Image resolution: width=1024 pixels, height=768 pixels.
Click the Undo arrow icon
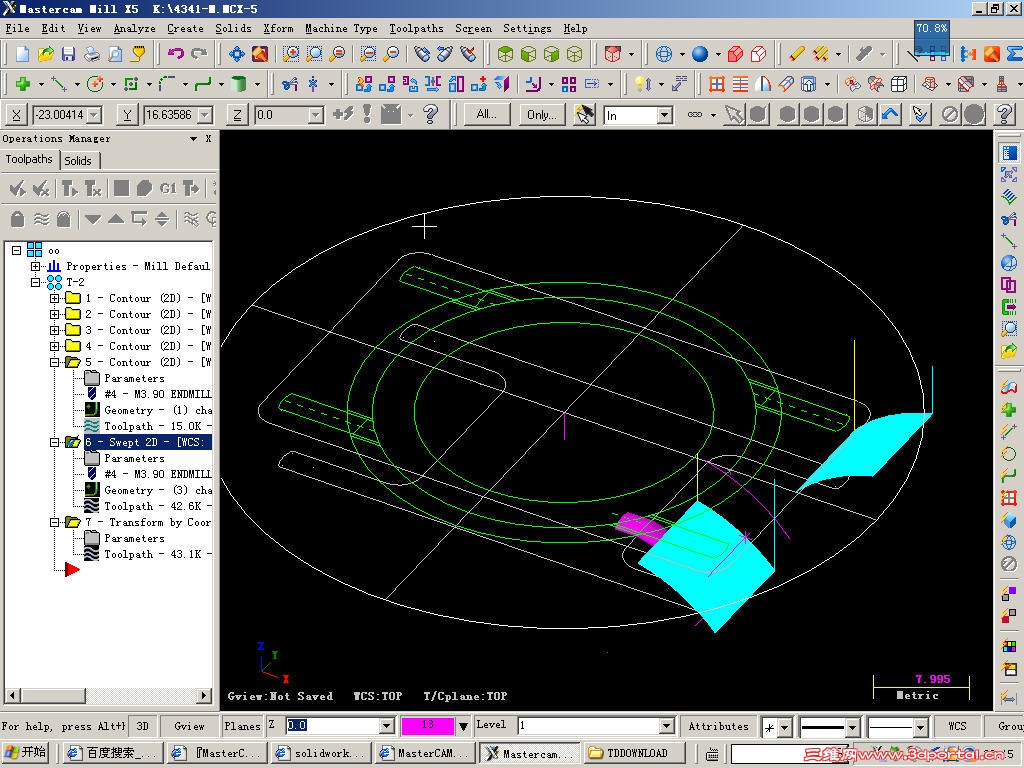[x=176, y=54]
